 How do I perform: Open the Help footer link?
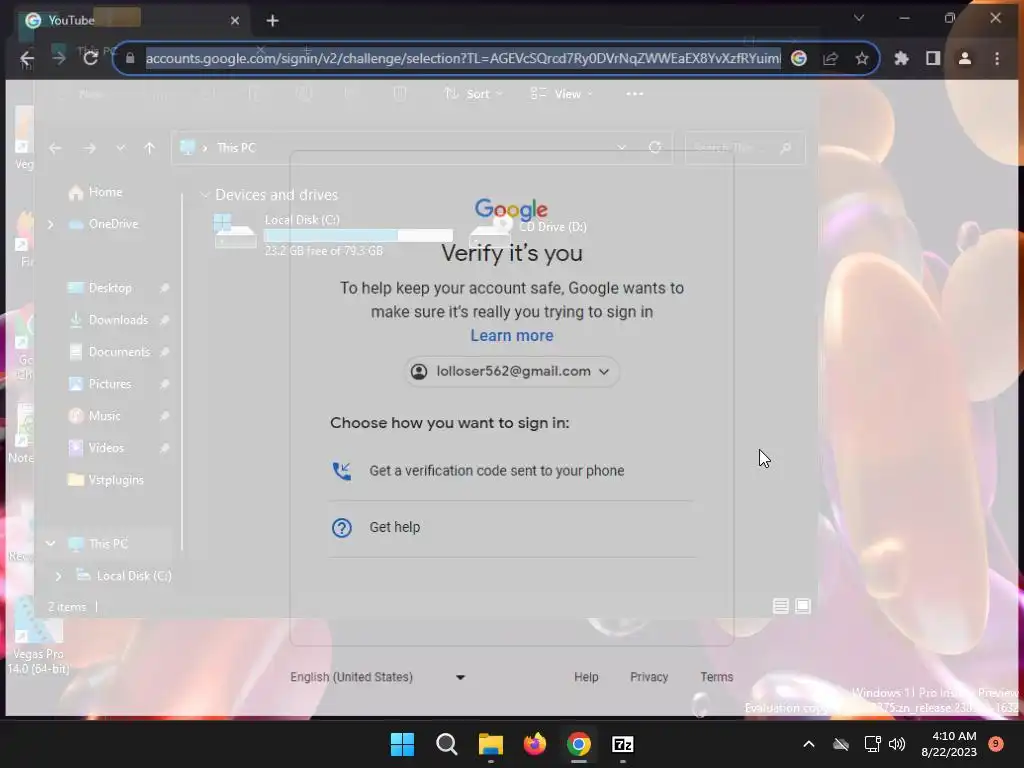pyautogui.click(x=586, y=677)
